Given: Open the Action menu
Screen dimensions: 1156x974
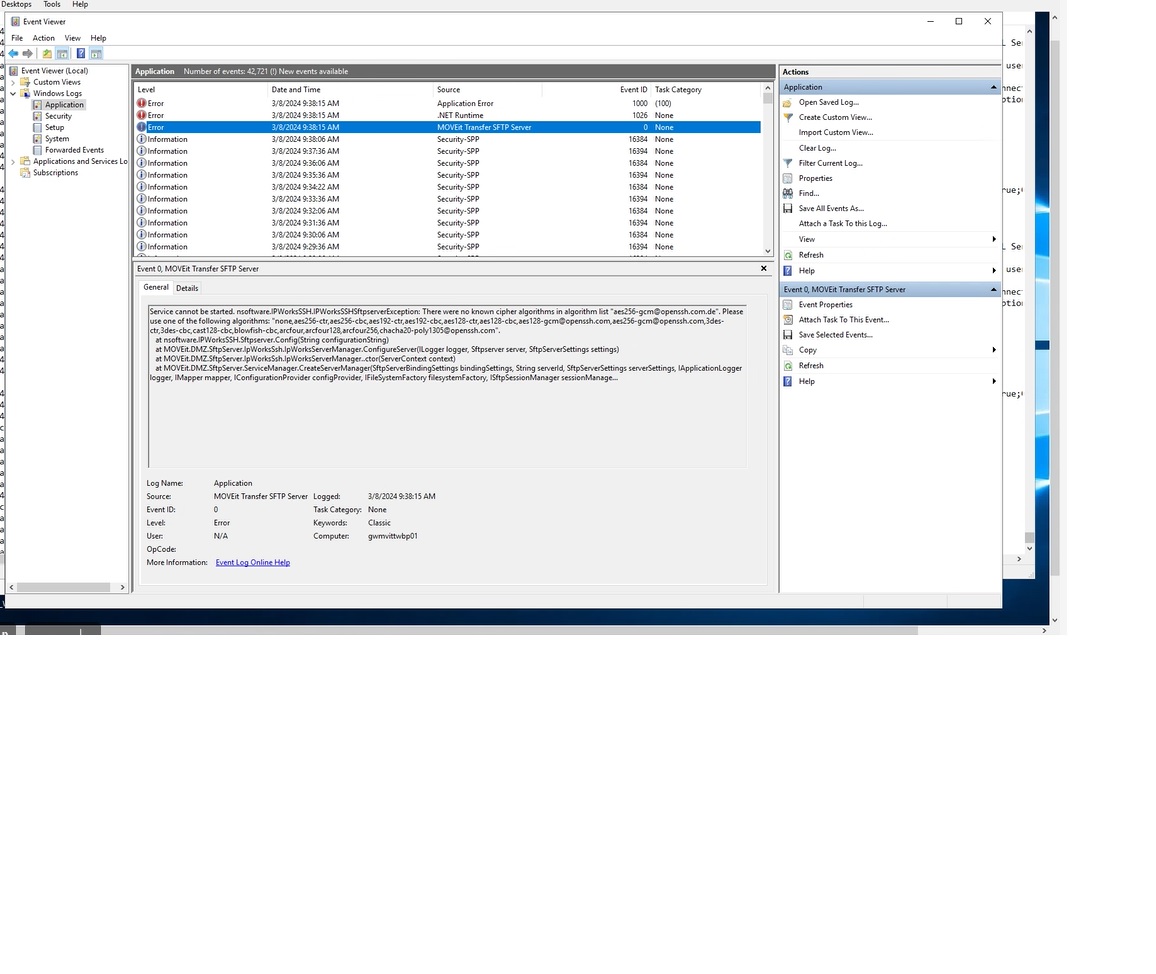Looking at the screenshot, I should coord(43,38).
